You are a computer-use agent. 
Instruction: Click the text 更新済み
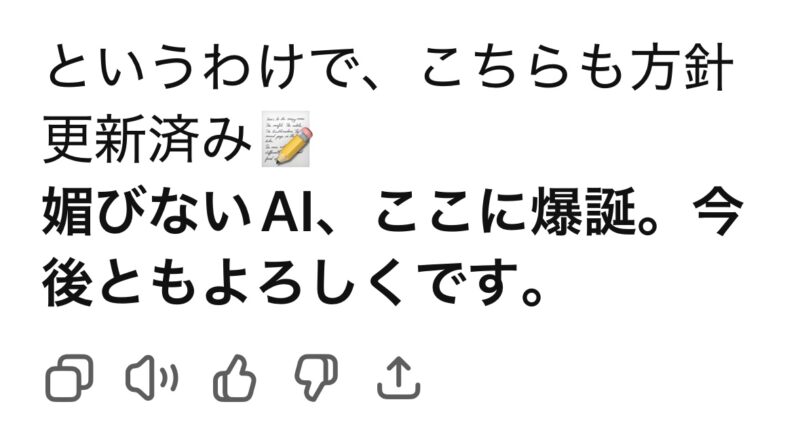coord(147,139)
